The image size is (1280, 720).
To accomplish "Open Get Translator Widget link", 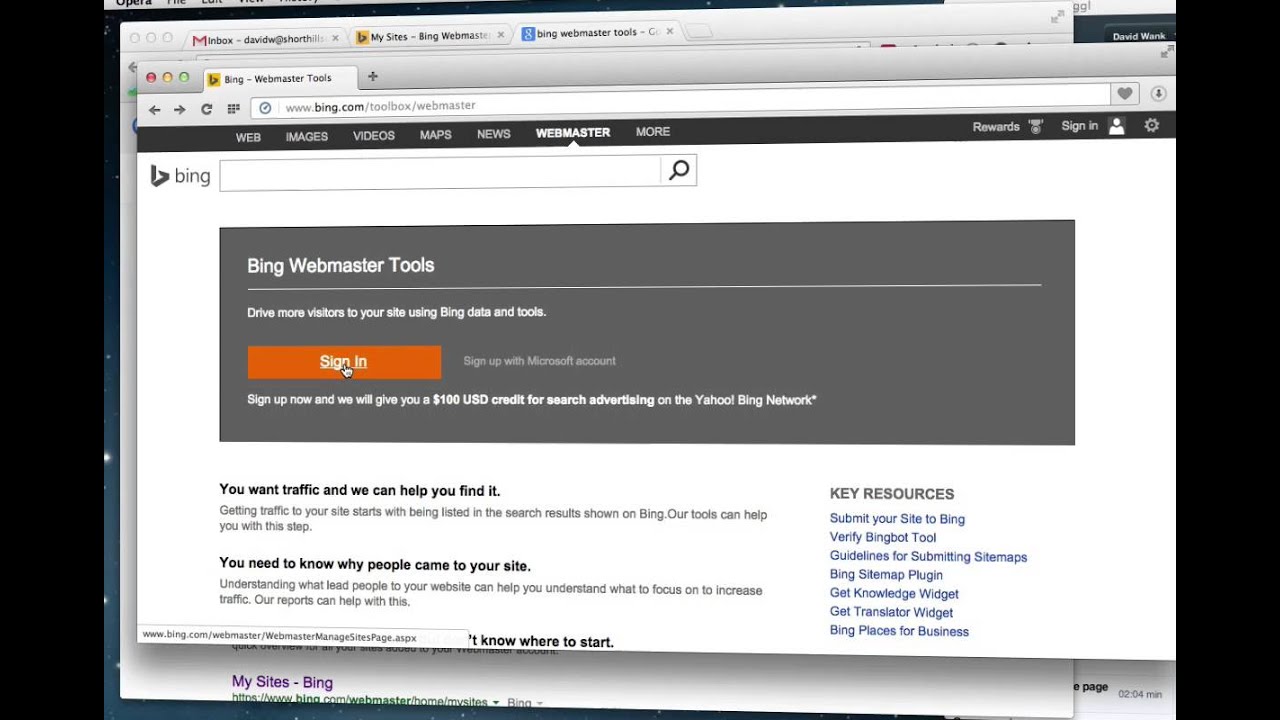I will coord(891,613).
